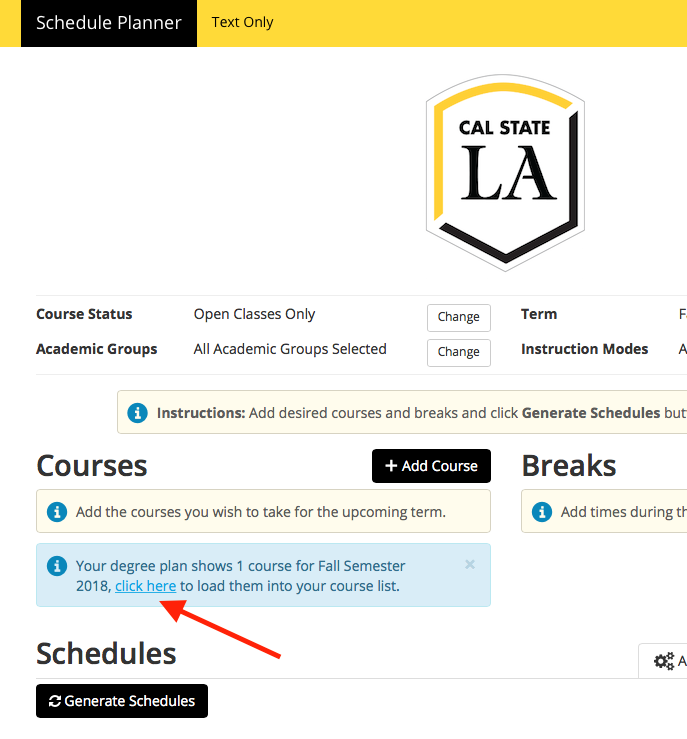Viewport: 687px width, 739px height.
Task: Select 'Open Classes Only' value text
Action: pos(254,314)
